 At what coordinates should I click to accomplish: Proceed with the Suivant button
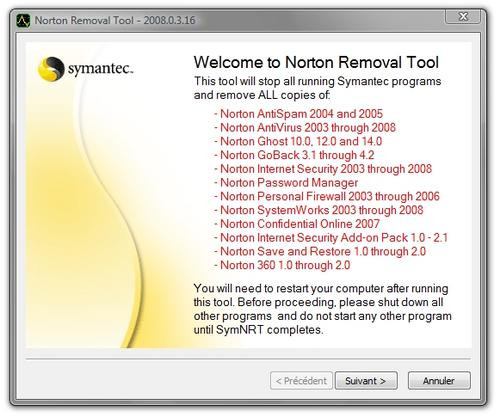(366, 381)
